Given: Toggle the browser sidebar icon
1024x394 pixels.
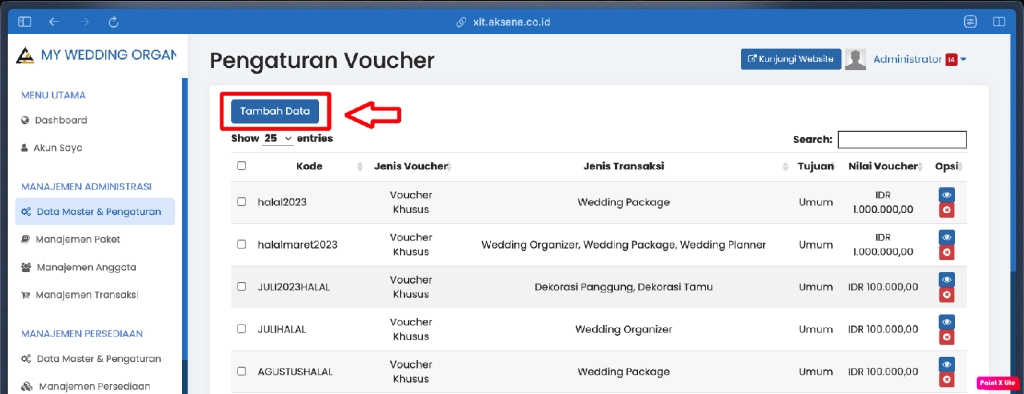Looking at the screenshot, I should 24,22.
